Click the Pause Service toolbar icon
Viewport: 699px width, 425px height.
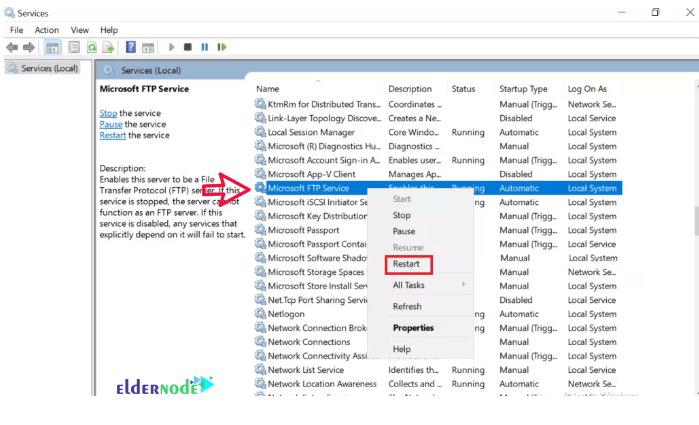[x=205, y=47]
